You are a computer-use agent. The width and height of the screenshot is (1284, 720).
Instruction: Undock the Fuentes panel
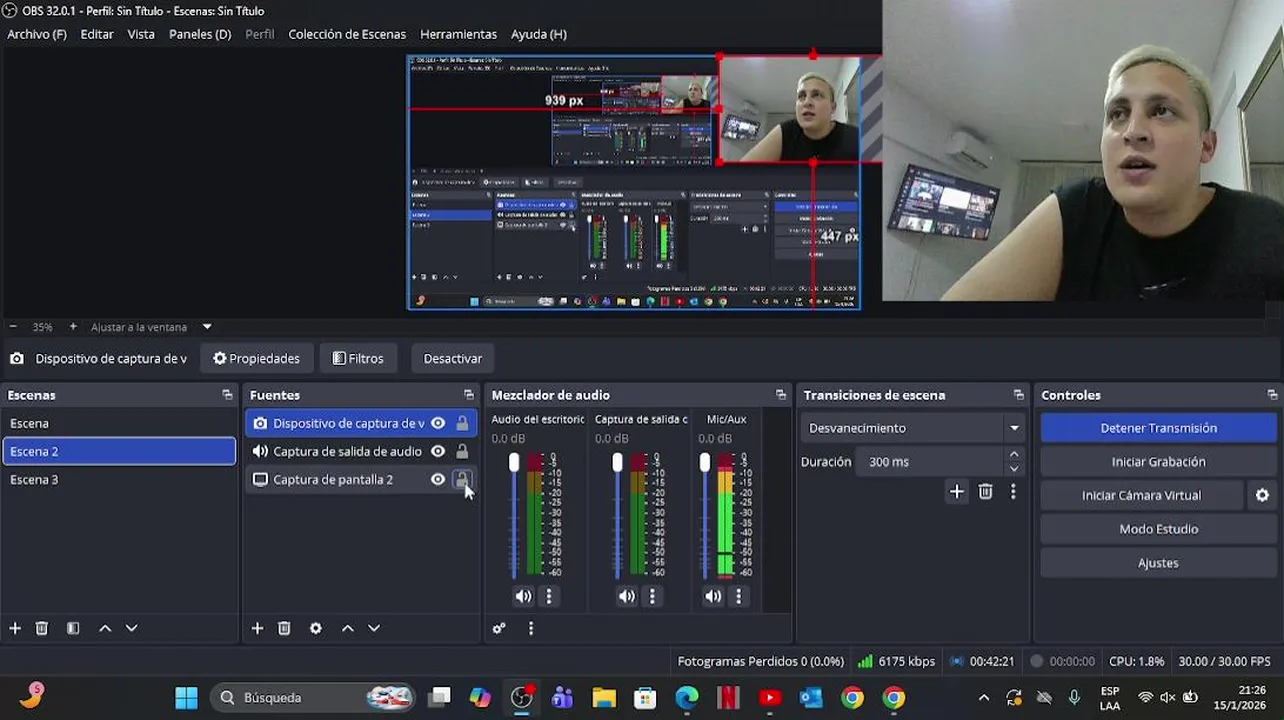point(469,395)
